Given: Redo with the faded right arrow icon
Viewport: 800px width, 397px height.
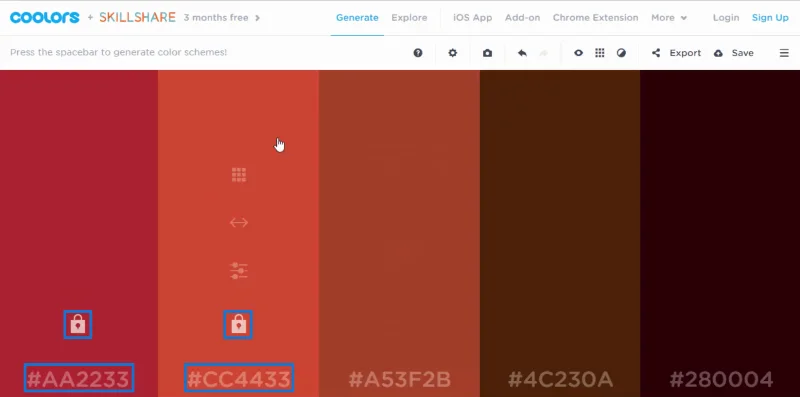Looking at the screenshot, I should pos(544,53).
